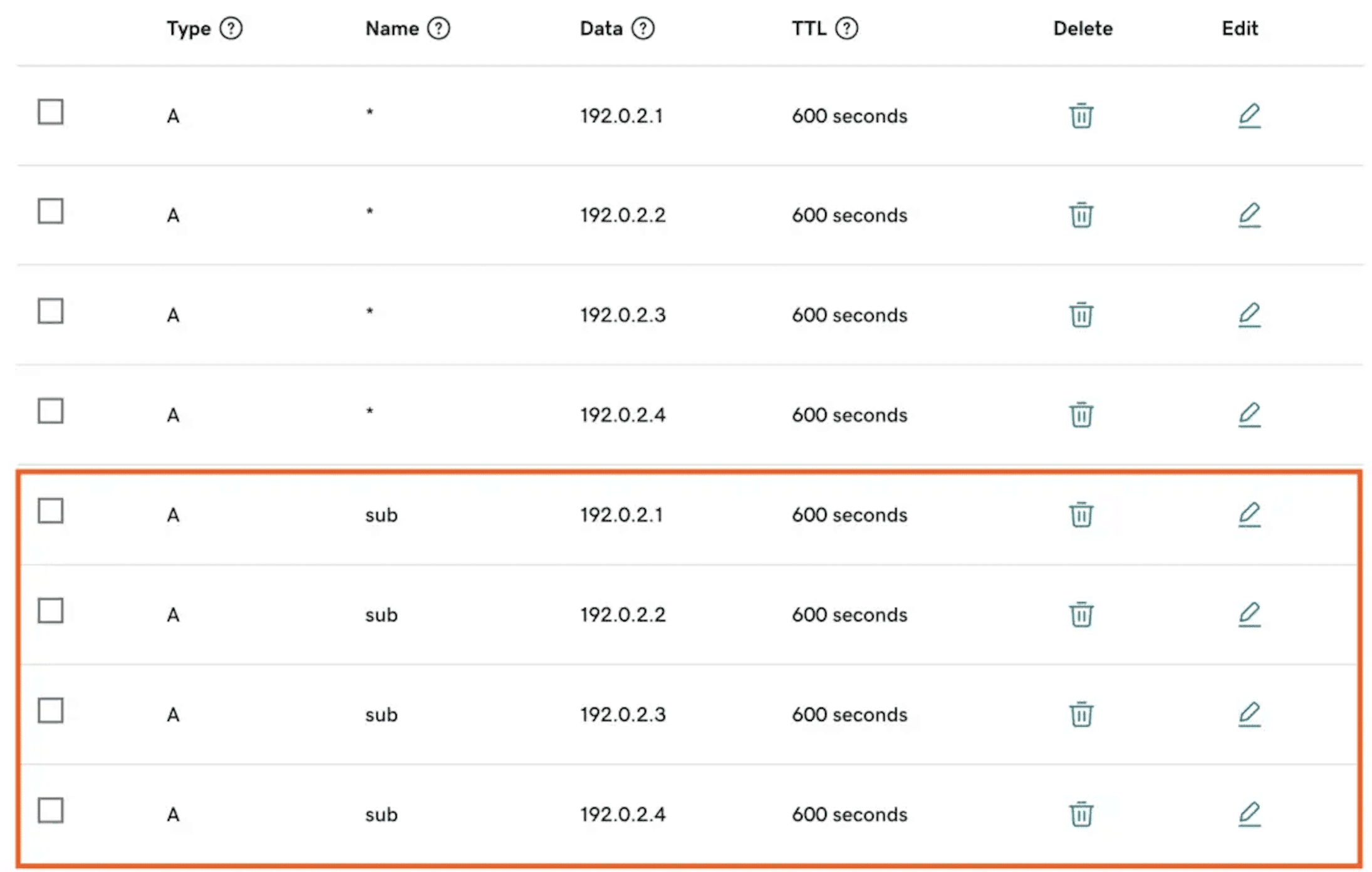
Task: Tick checkbox for sub 192.0.2.1 record
Action: [x=51, y=511]
